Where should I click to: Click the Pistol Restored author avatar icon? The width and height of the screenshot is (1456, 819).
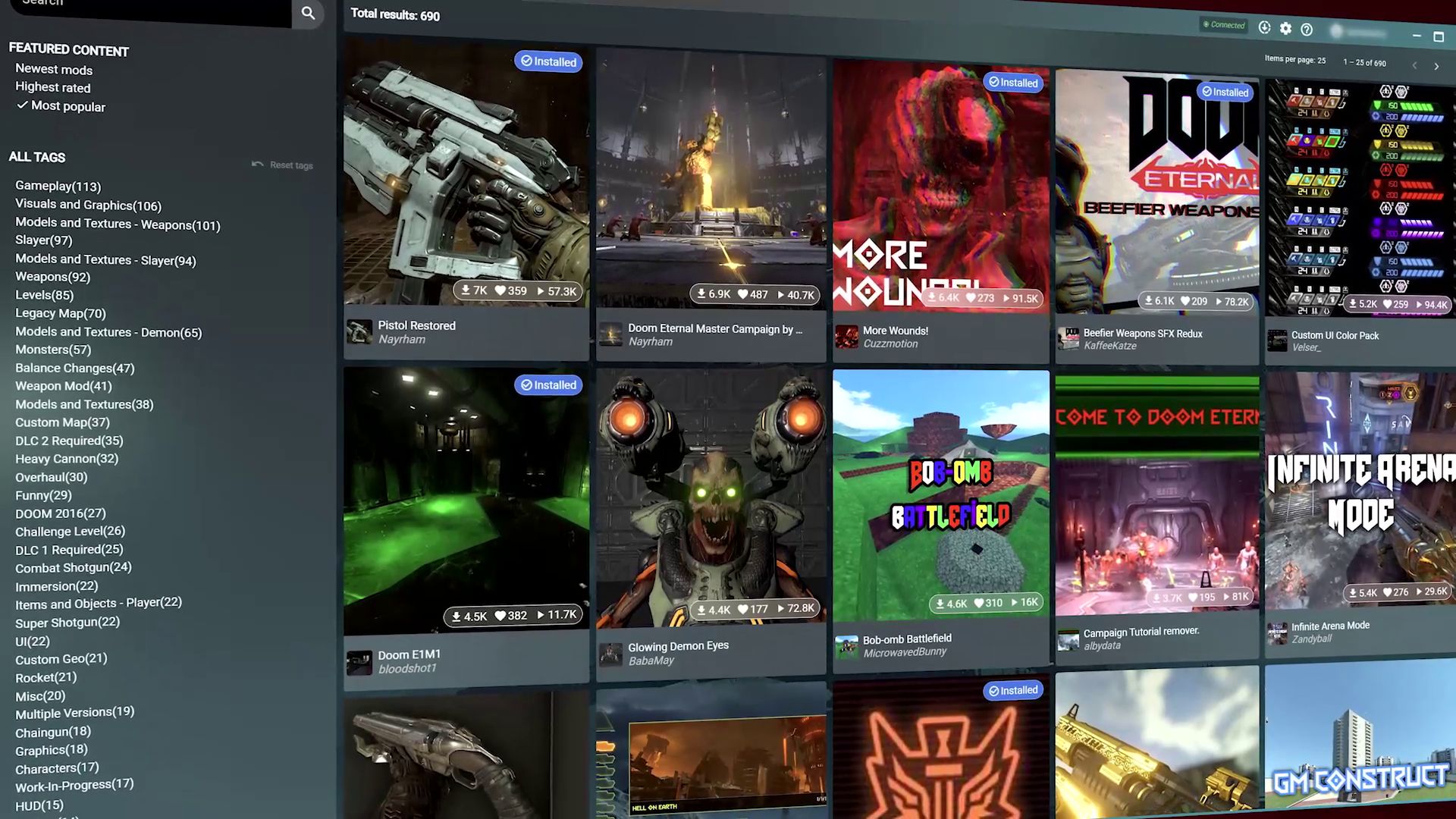[x=359, y=332]
